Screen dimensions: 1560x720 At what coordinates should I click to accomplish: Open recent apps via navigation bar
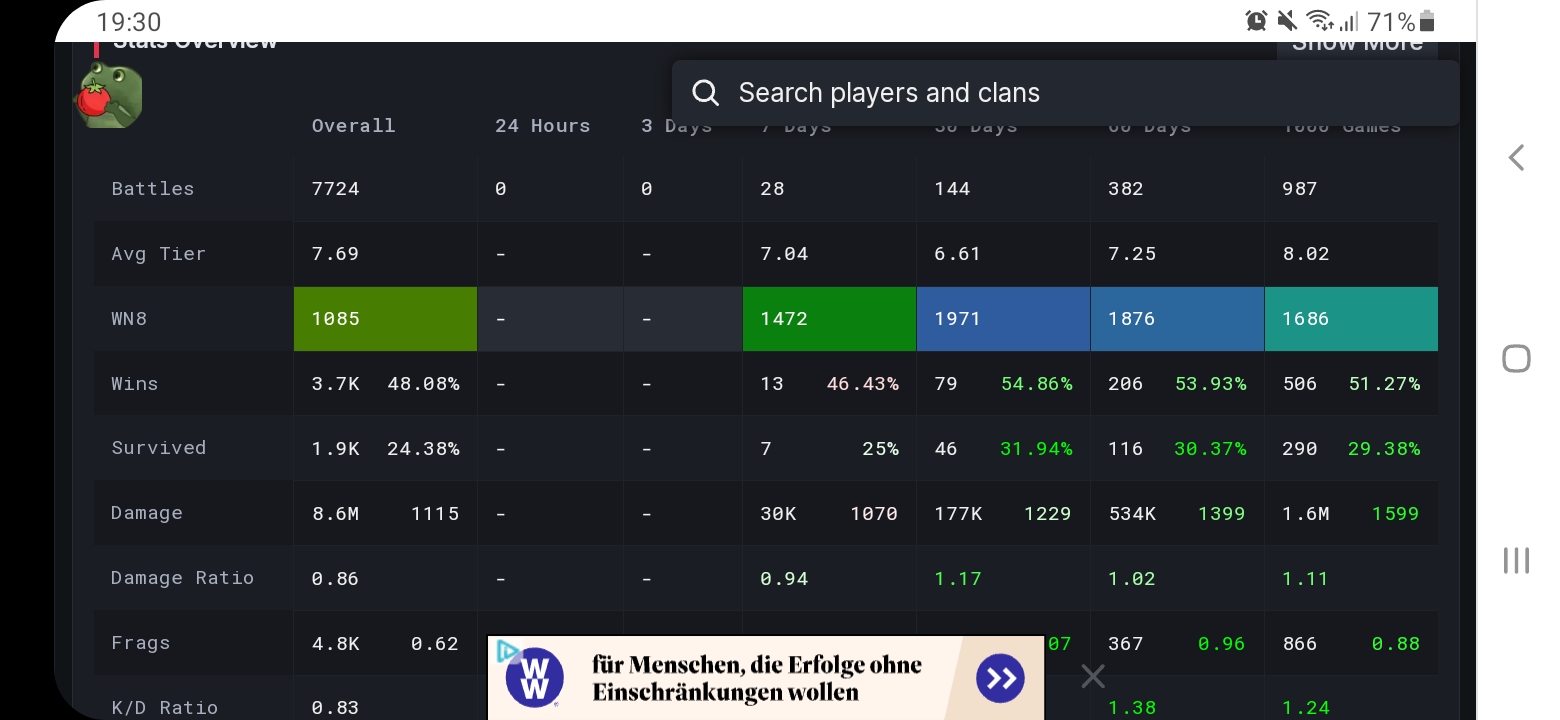pos(1516,561)
